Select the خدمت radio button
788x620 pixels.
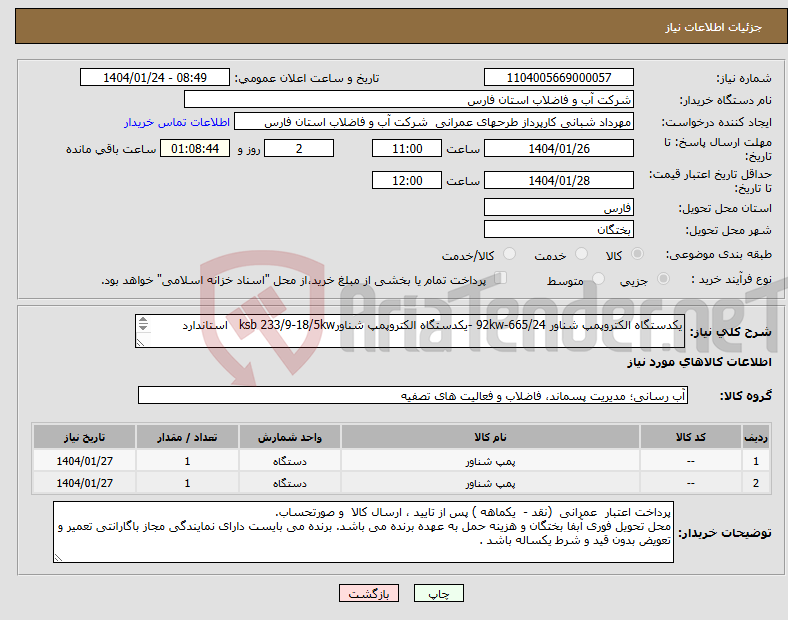pos(581,254)
